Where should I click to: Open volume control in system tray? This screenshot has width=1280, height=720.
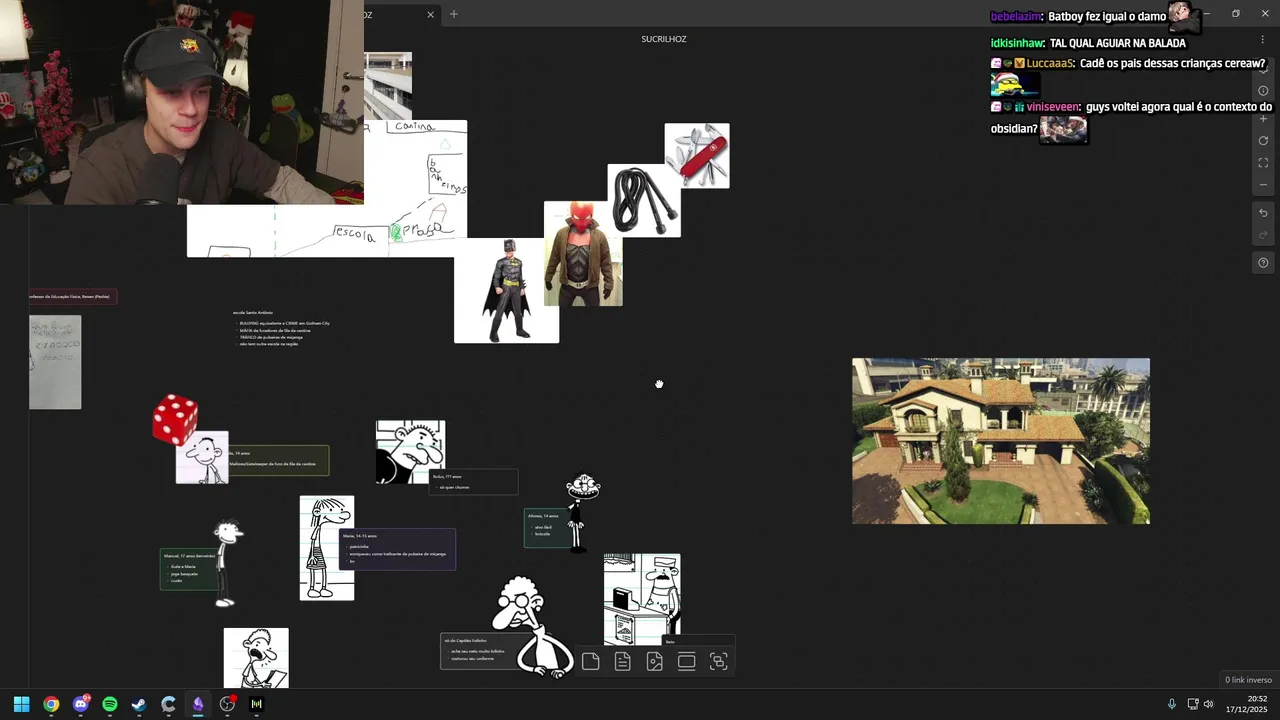[x=1209, y=704]
